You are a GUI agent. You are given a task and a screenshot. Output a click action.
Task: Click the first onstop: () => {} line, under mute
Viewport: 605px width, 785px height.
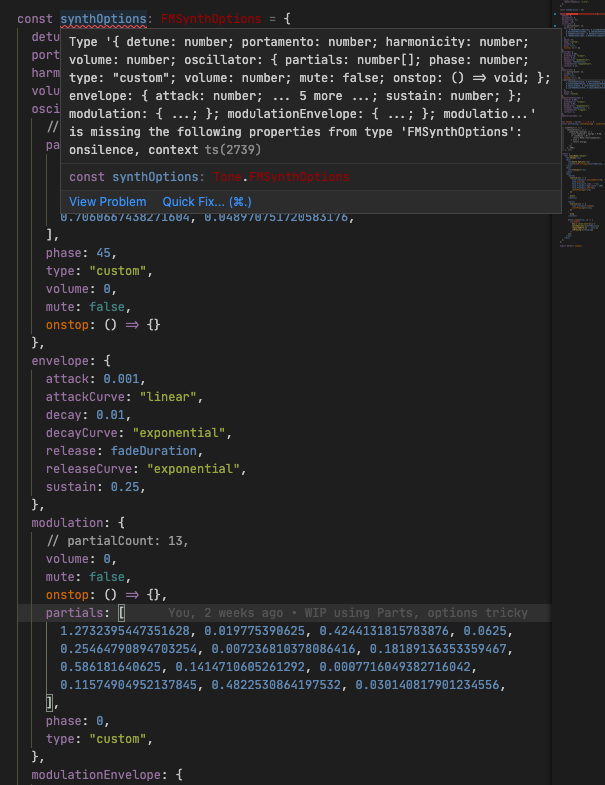click(x=103, y=325)
